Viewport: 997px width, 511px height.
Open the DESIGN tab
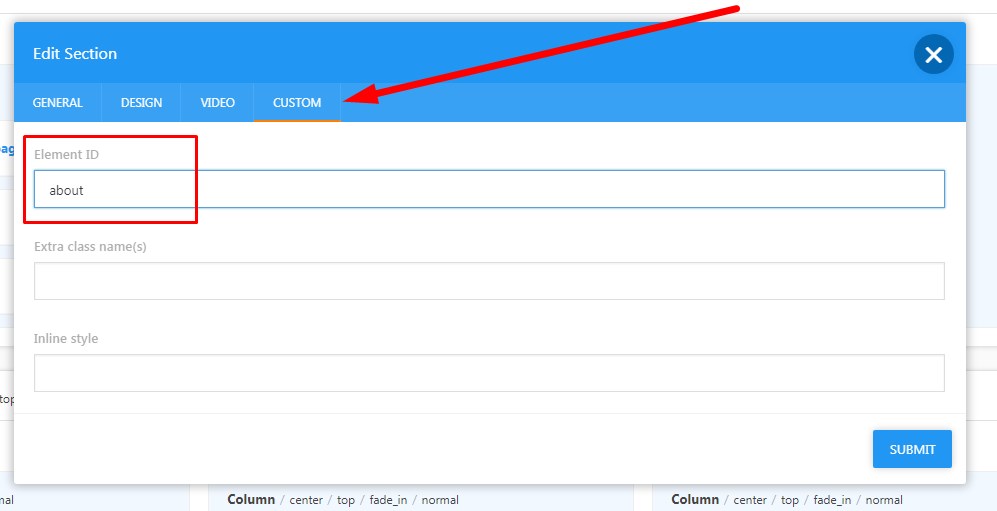point(141,102)
